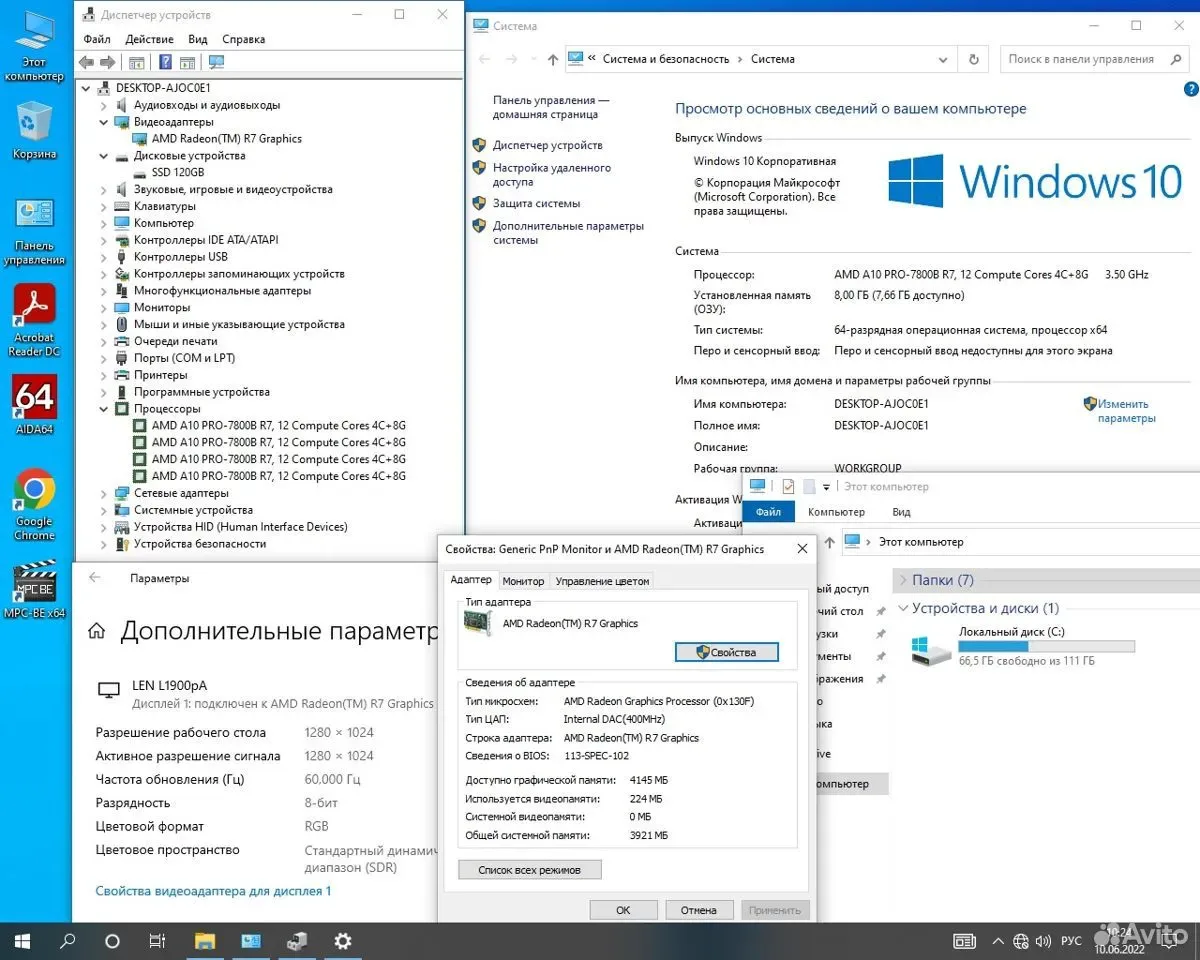
Task: Click Windows Start button
Action: [22, 941]
